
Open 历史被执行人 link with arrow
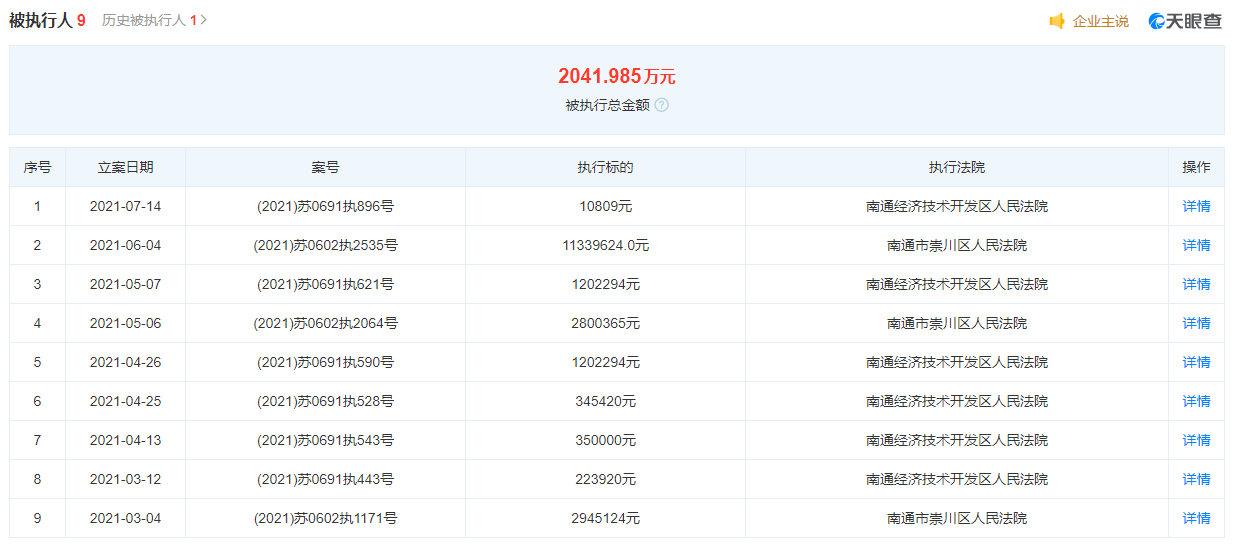(154, 20)
